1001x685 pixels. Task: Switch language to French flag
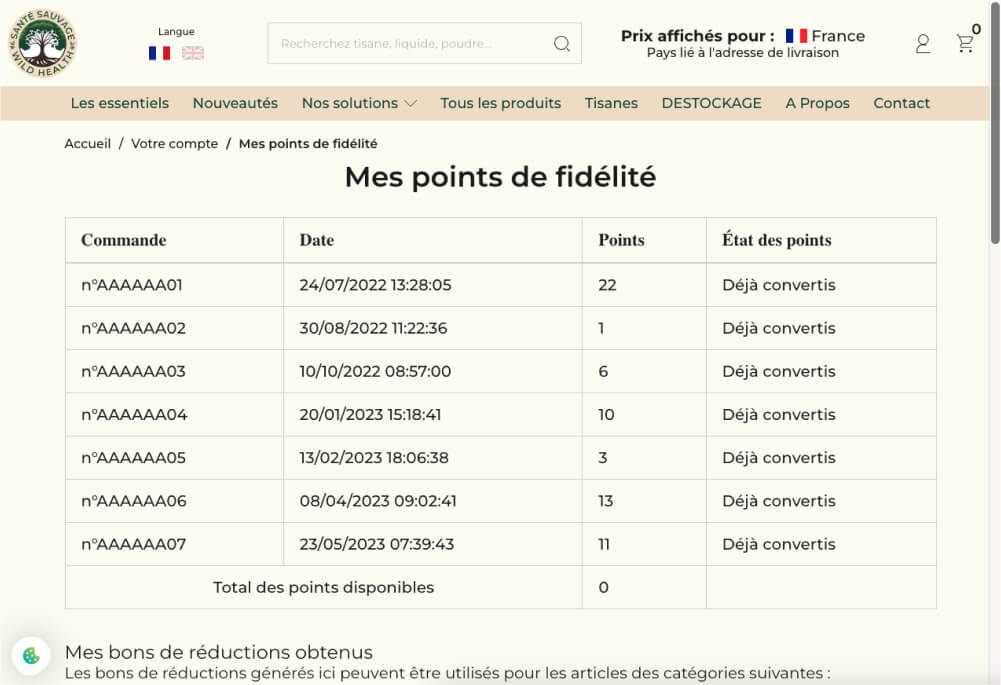pos(160,53)
